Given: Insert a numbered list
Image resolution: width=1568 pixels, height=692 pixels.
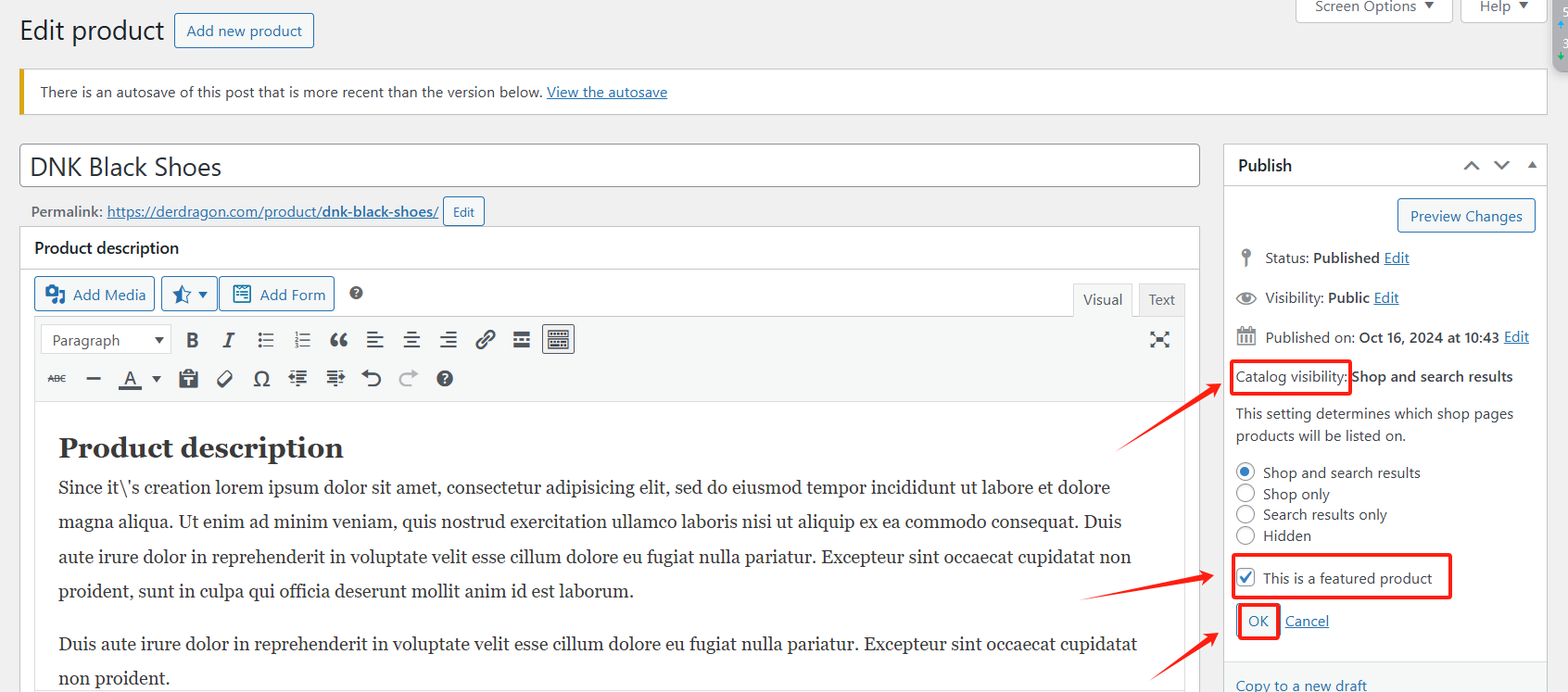Looking at the screenshot, I should coord(302,340).
